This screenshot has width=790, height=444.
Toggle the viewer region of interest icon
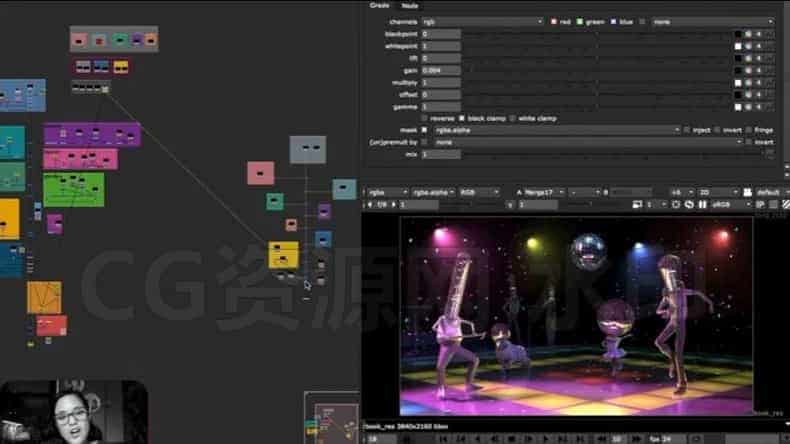pyautogui.click(x=676, y=205)
